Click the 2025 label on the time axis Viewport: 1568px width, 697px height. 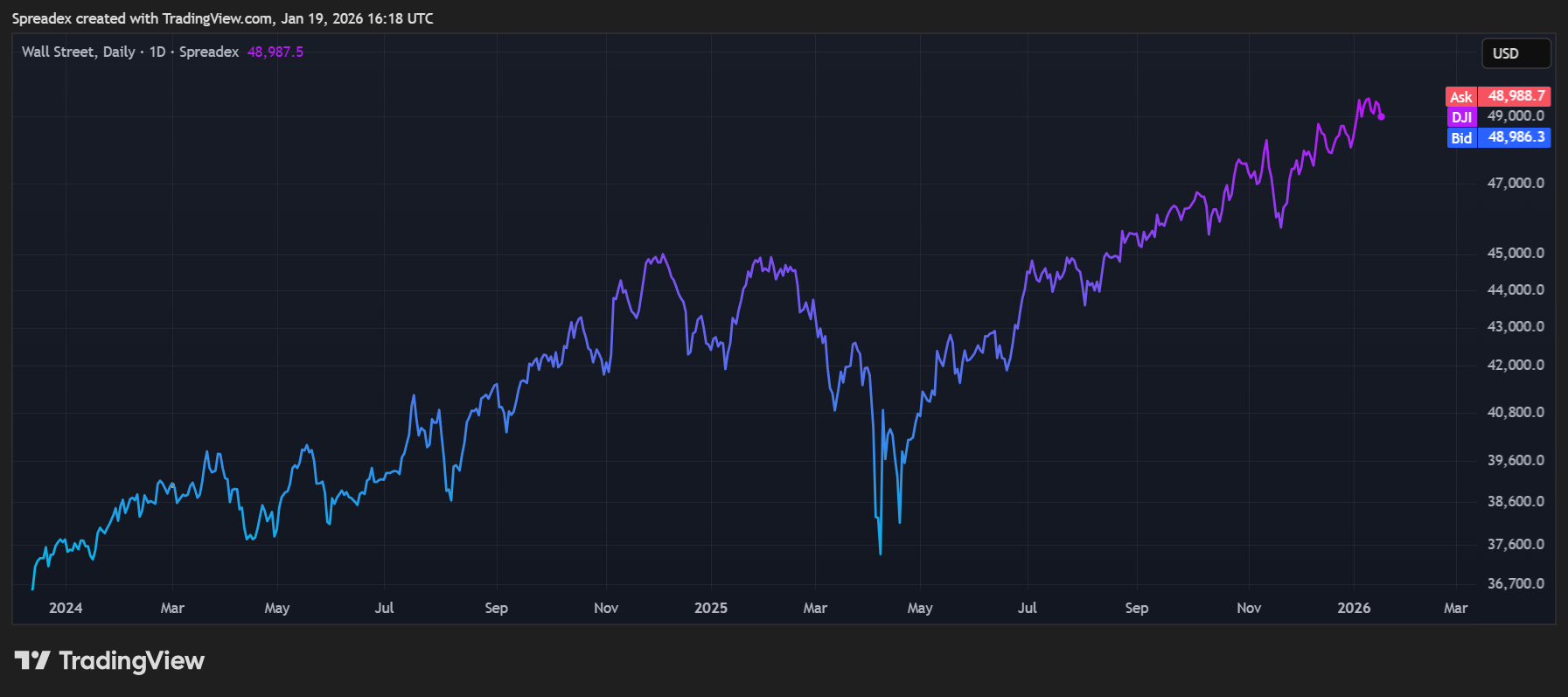coord(711,608)
